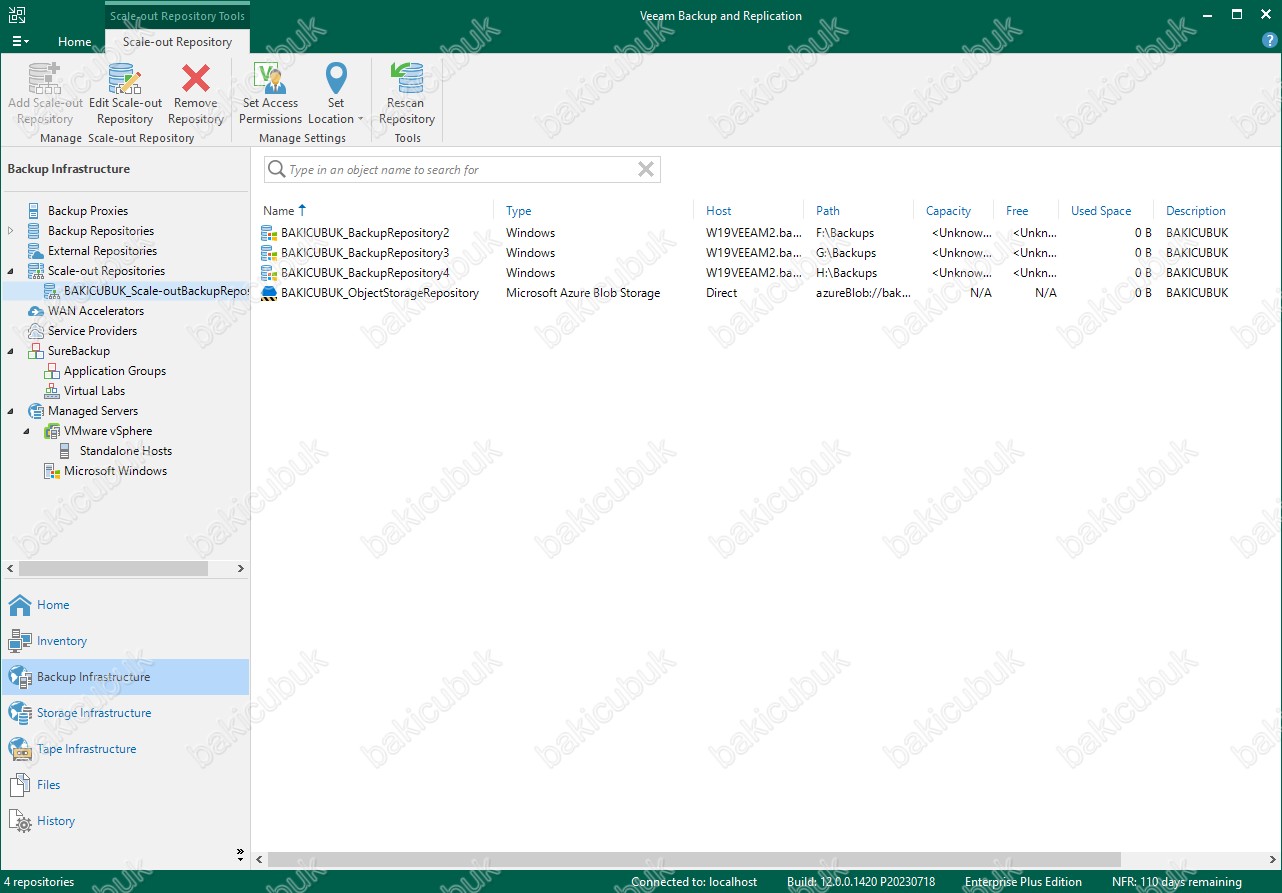
Task: Click the Add Scale-out Repository icon
Action: tap(45, 77)
